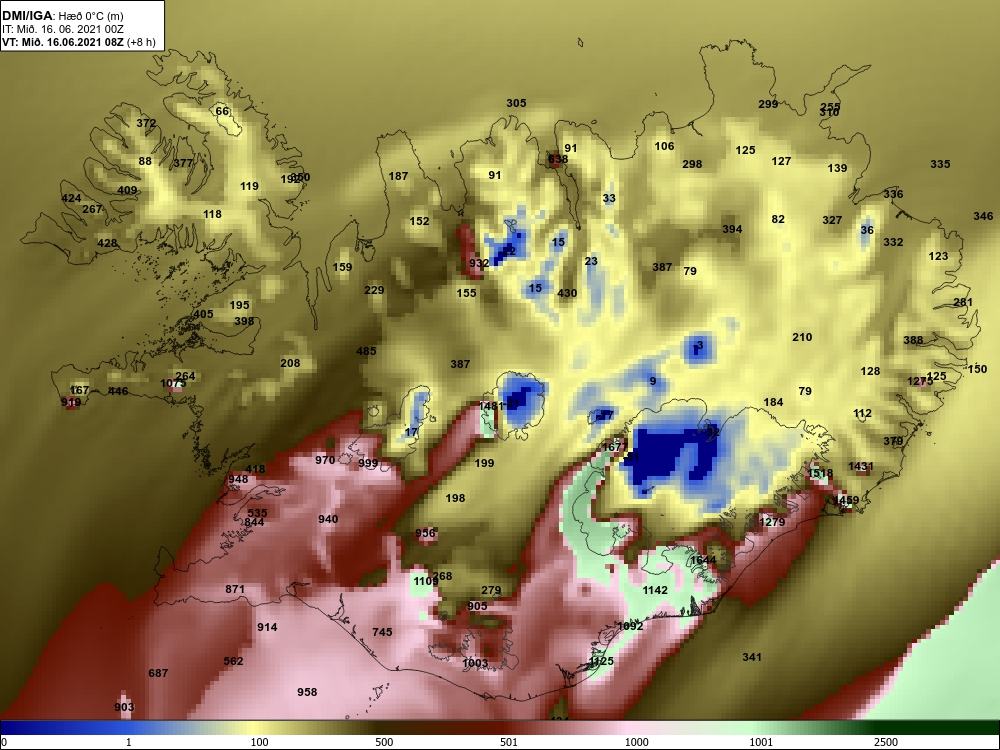Click map value '940'
Screen dimensions: 1000x750
tap(328, 519)
